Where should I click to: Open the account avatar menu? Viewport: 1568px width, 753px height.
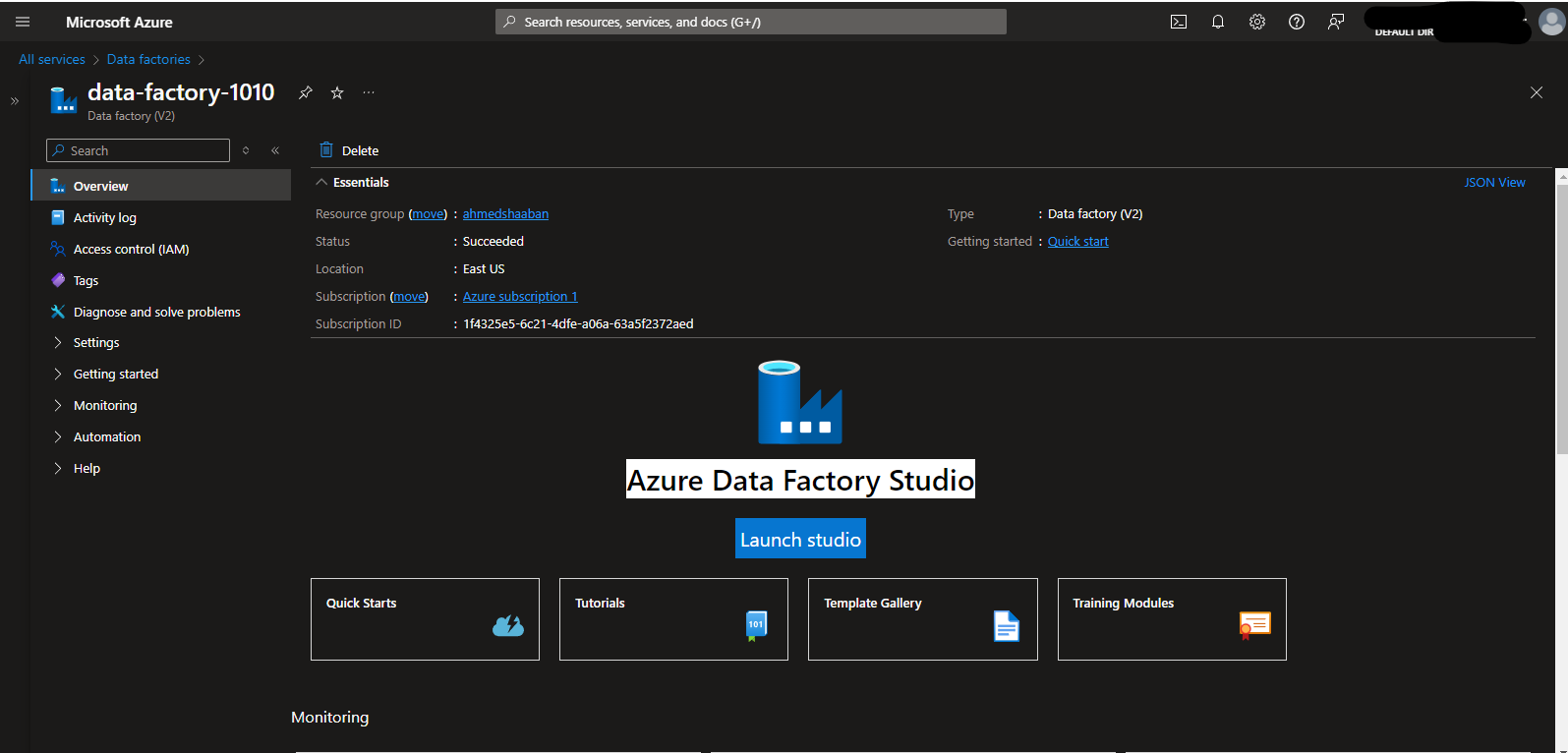coord(1552,22)
